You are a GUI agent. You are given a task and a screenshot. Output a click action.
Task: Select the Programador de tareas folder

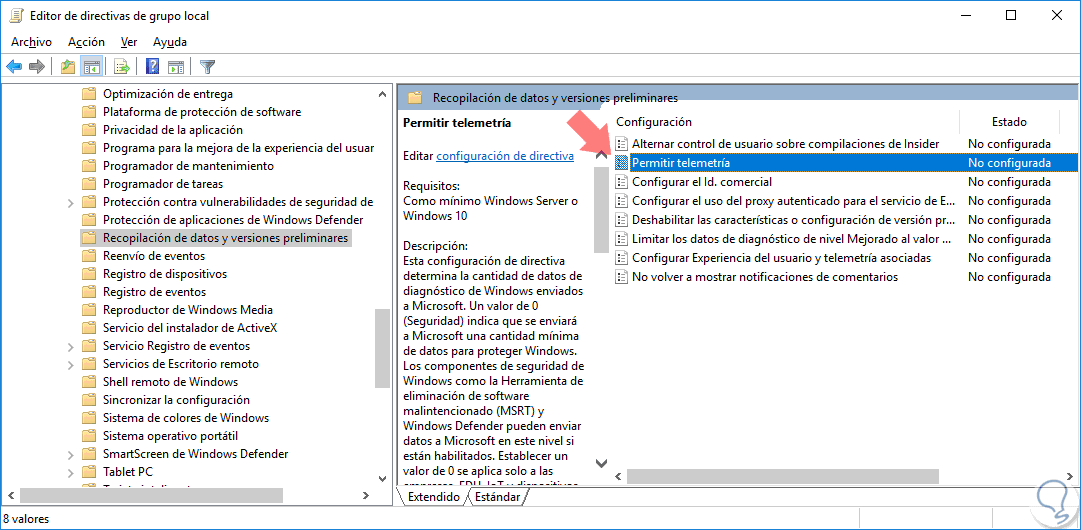click(x=163, y=184)
